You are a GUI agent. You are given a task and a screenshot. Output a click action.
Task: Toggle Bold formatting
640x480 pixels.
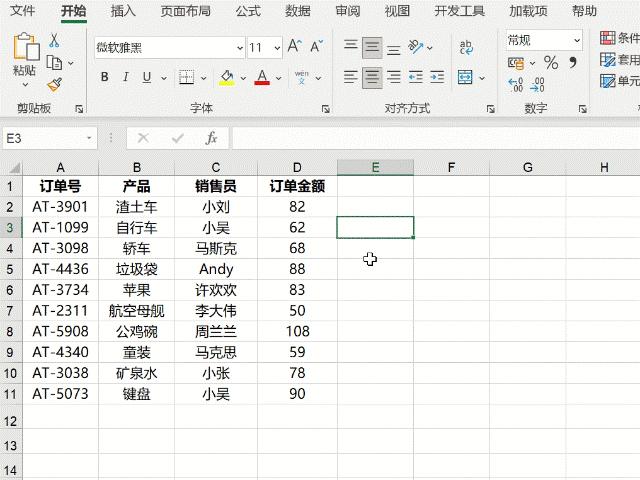[104, 77]
